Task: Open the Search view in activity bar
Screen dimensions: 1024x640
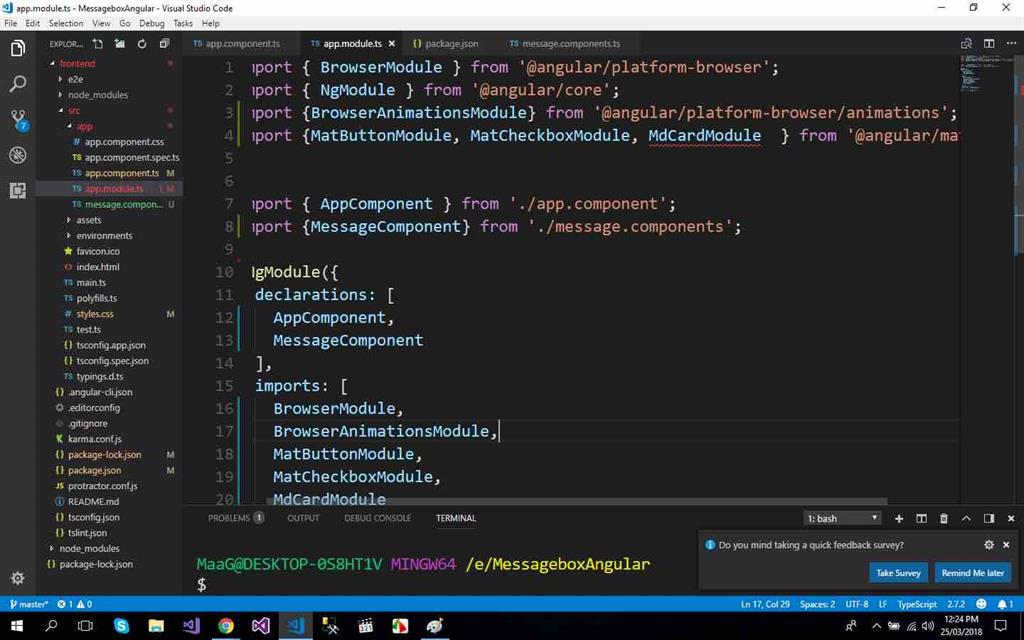Action: (18, 84)
